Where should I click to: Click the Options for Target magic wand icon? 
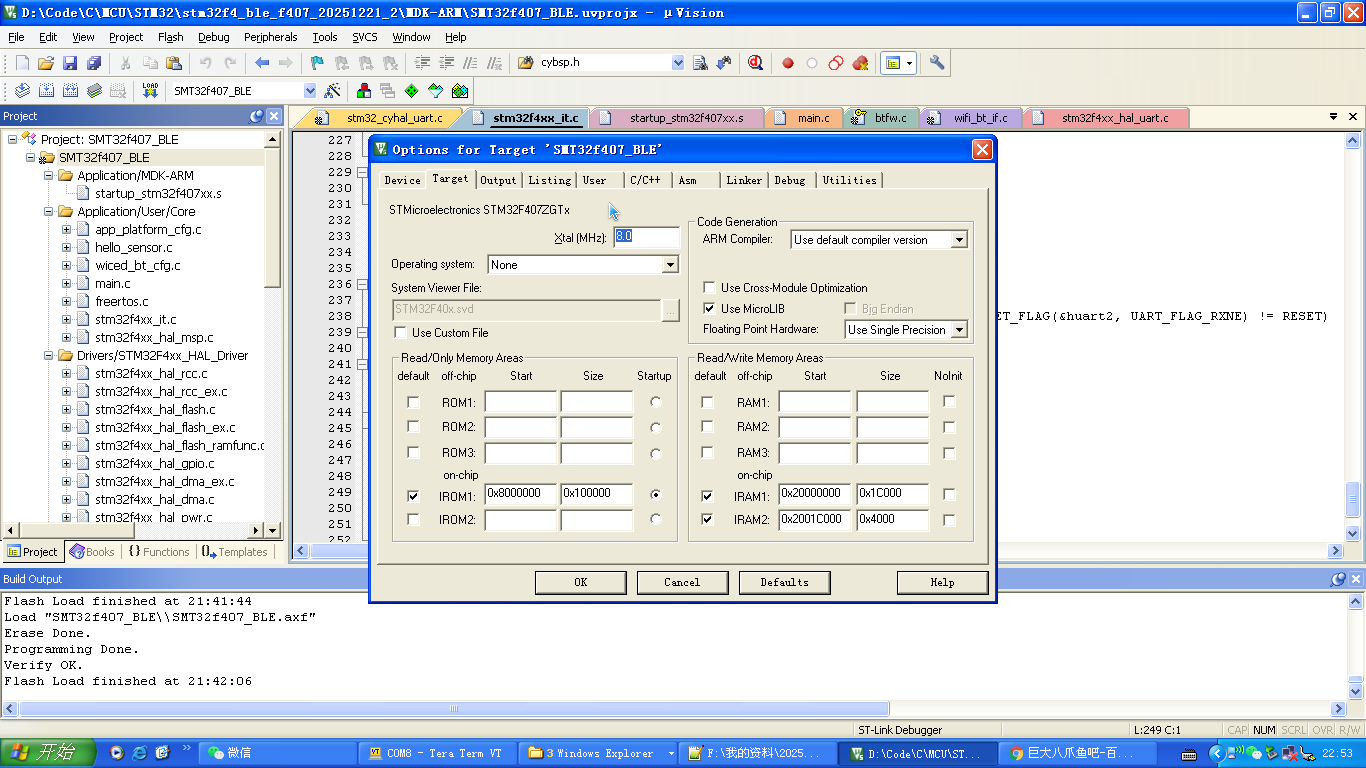[x=333, y=90]
